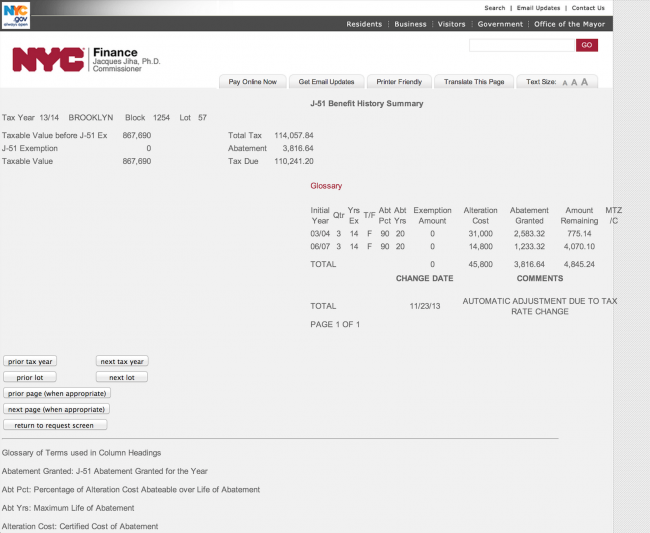650x533 pixels.
Task: Click return to request screen button
Action: pos(55,425)
